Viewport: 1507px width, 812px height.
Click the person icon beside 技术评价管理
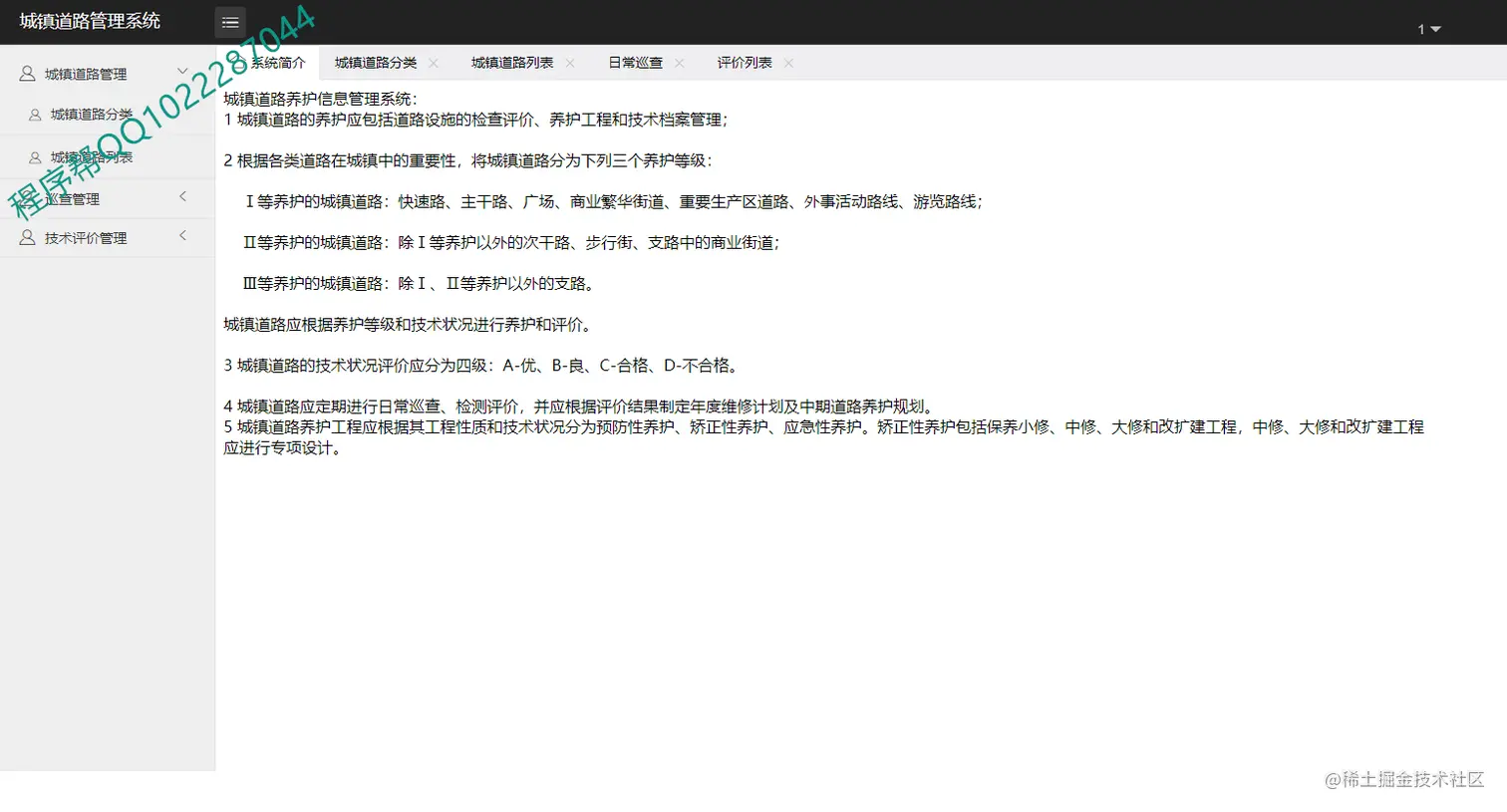pos(26,237)
